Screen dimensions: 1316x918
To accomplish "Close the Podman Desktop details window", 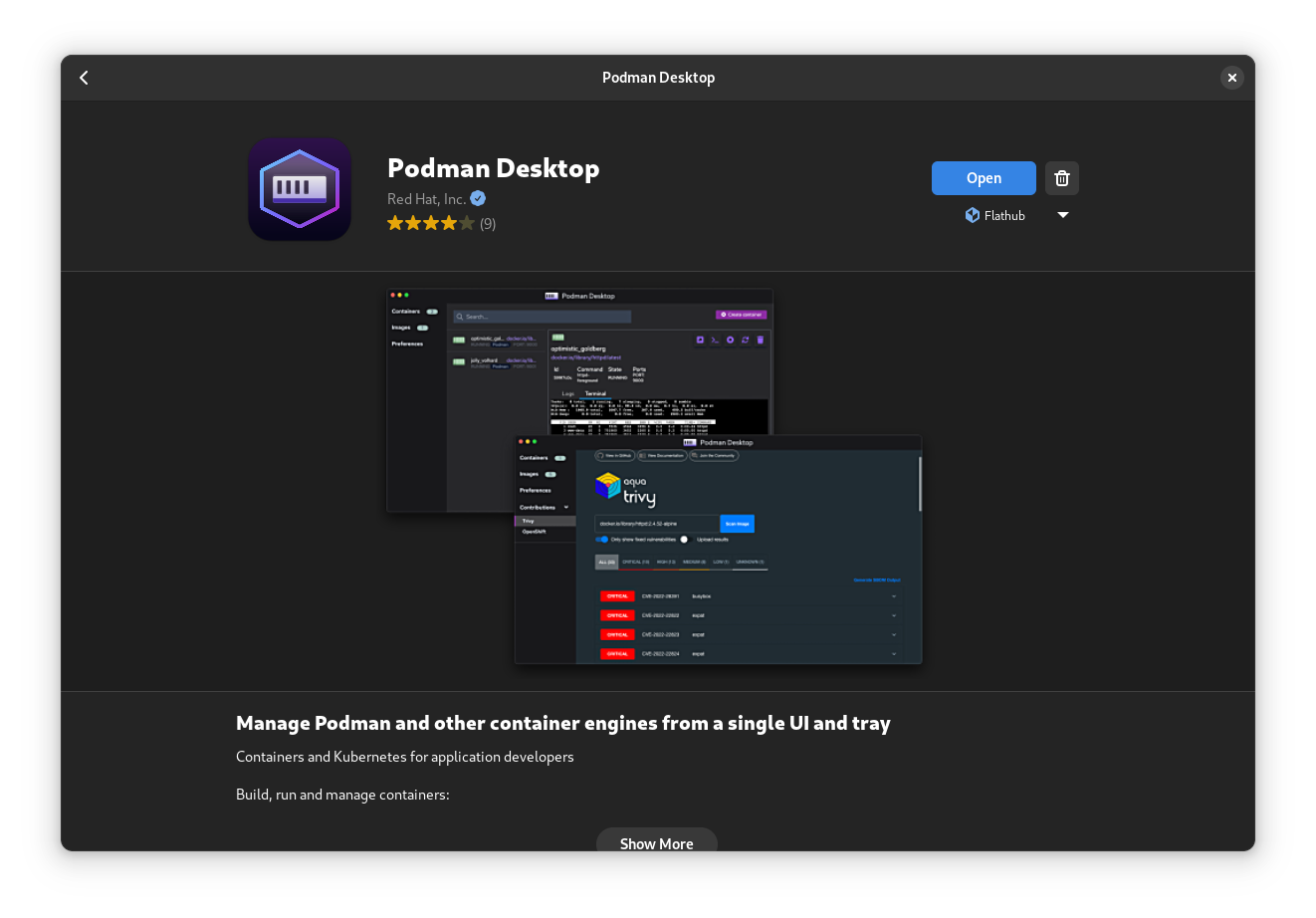I will [x=1231, y=78].
